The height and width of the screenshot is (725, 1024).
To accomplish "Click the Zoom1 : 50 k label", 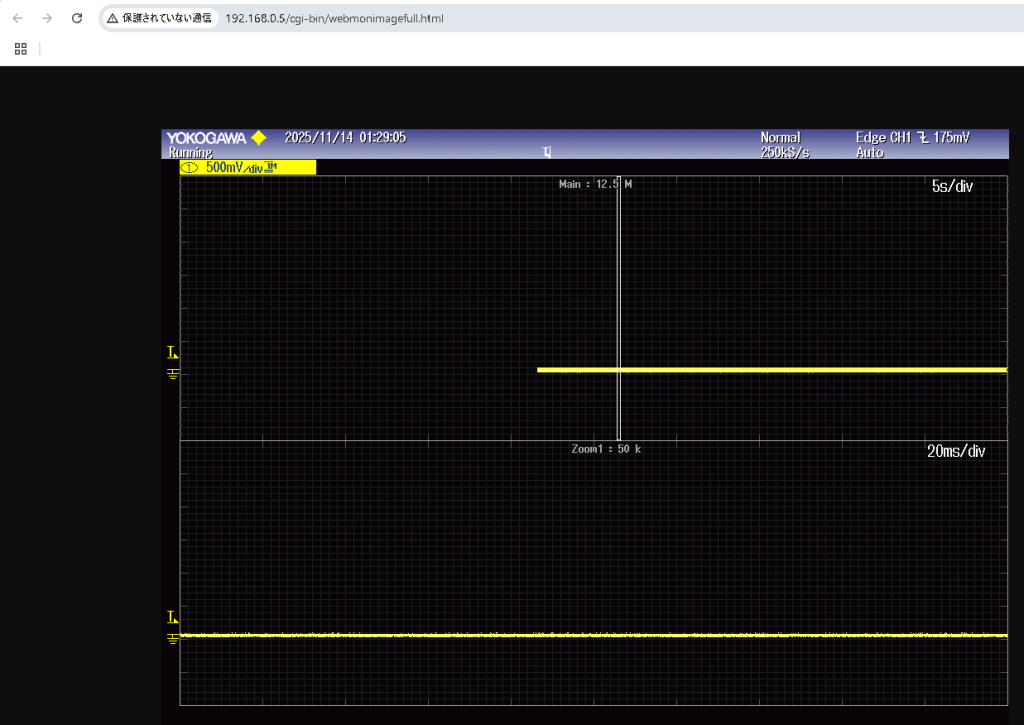I will click(x=606, y=449).
